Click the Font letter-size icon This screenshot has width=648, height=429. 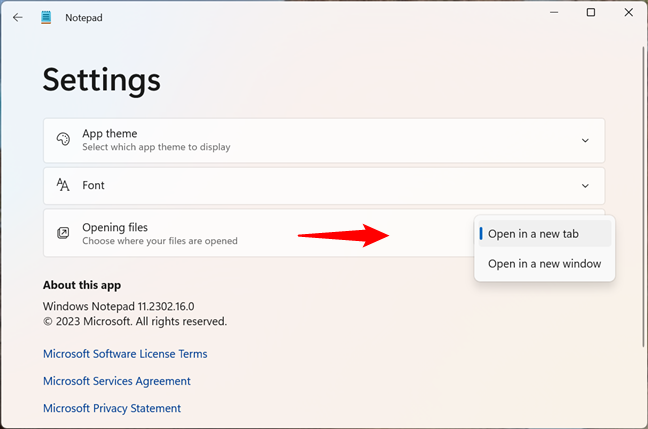[x=63, y=185]
